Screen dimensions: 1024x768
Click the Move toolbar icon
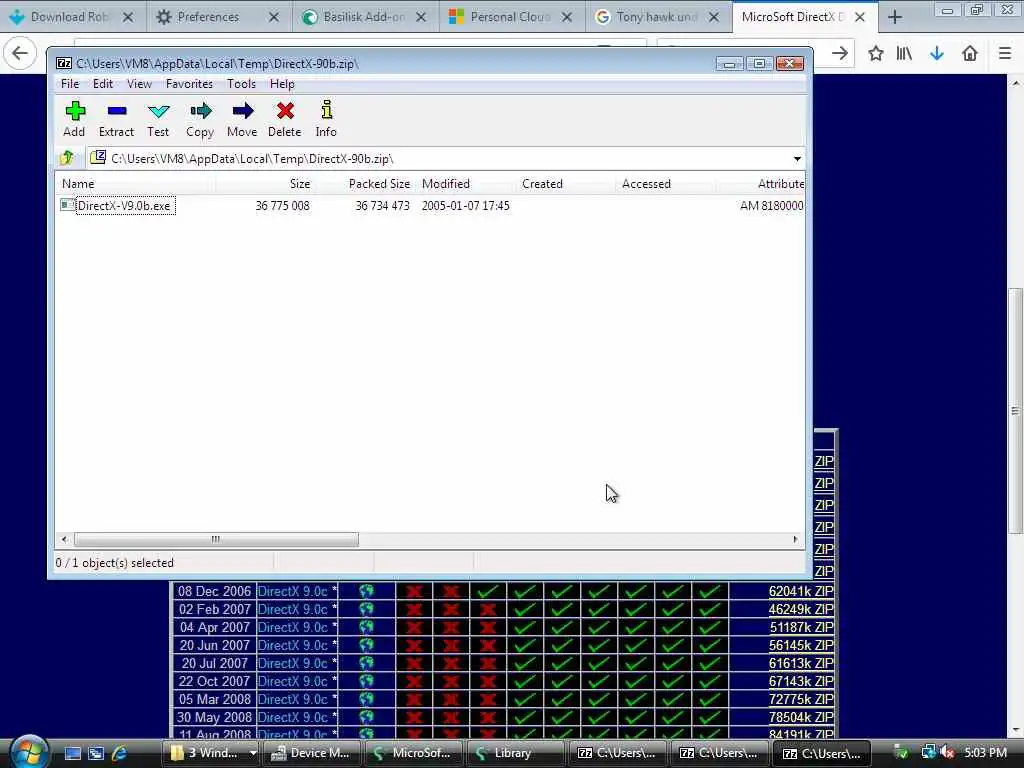tap(242, 118)
